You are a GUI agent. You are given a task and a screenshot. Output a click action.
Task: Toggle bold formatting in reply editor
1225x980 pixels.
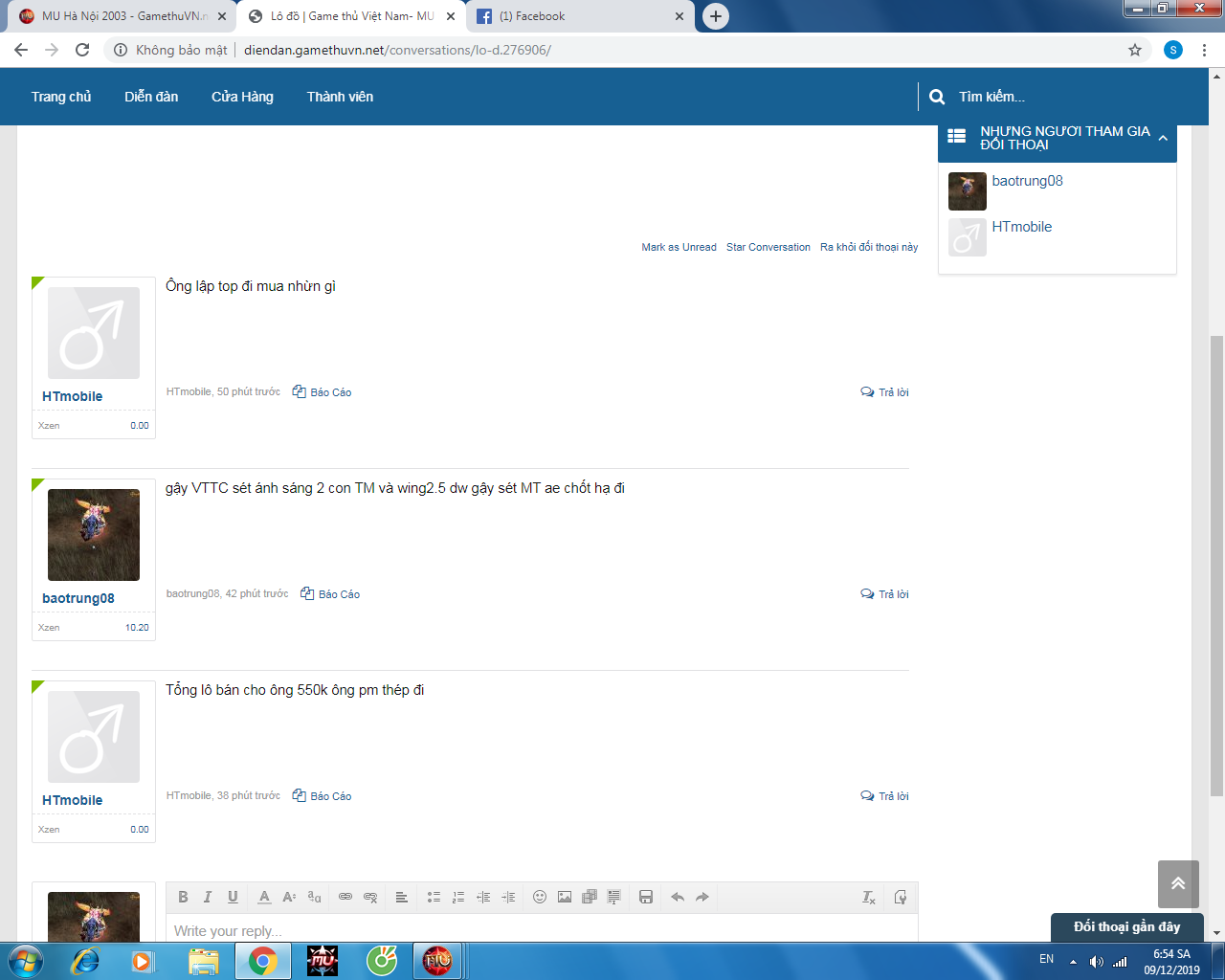[x=183, y=897]
